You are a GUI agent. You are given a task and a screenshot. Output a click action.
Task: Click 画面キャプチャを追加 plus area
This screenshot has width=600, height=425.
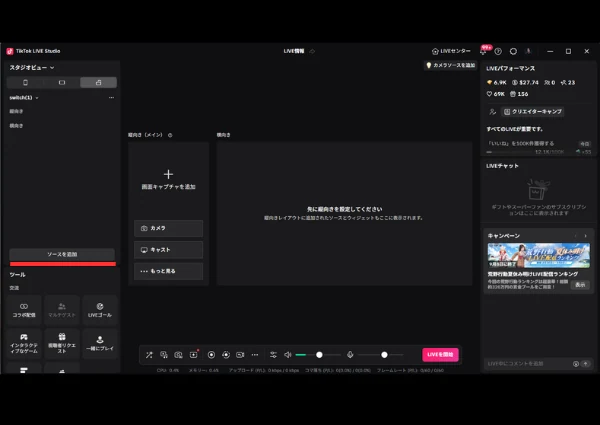click(x=168, y=180)
